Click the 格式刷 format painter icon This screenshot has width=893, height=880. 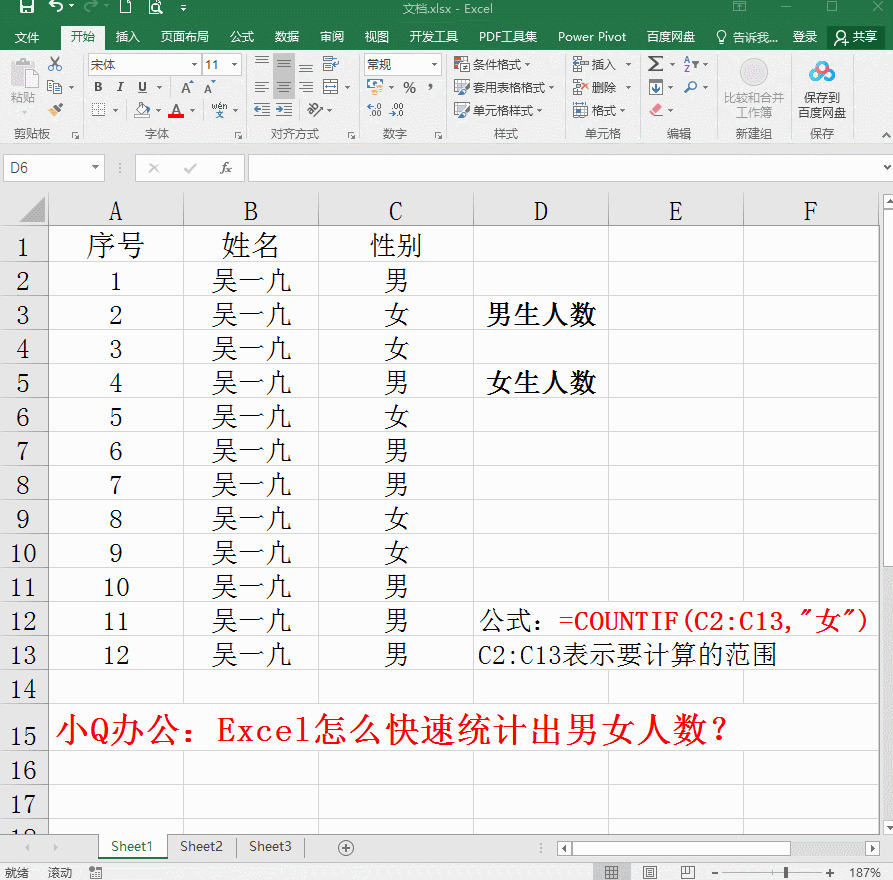click(x=57, y=110)
